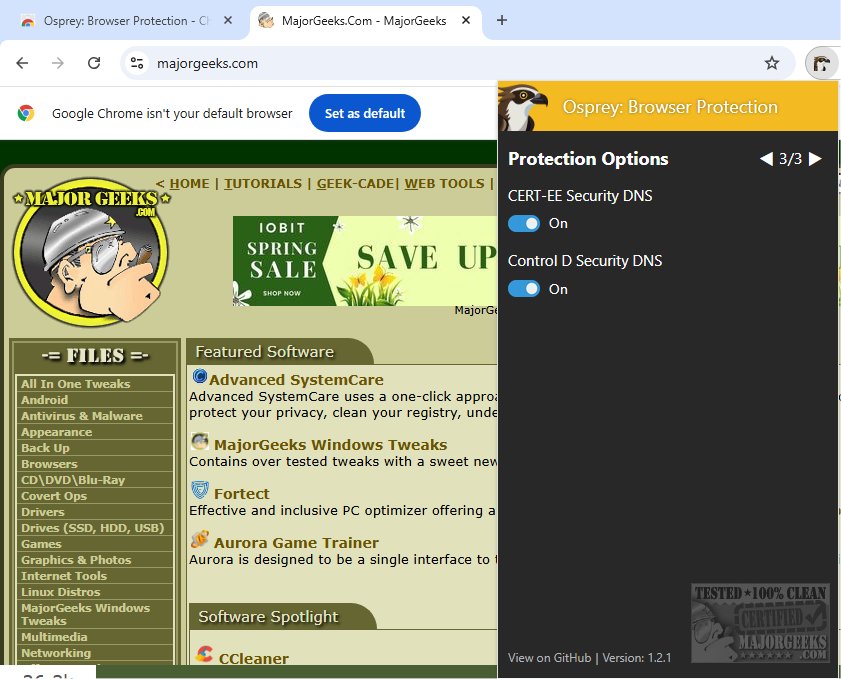Open Internet Tools category

pos(64,576)
